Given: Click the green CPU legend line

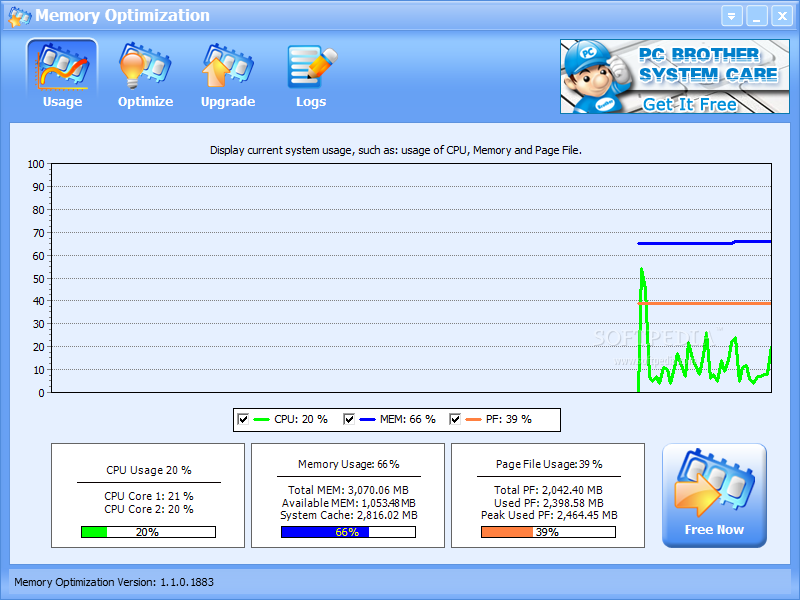Looking at the screenshot, I should (261, 419).
